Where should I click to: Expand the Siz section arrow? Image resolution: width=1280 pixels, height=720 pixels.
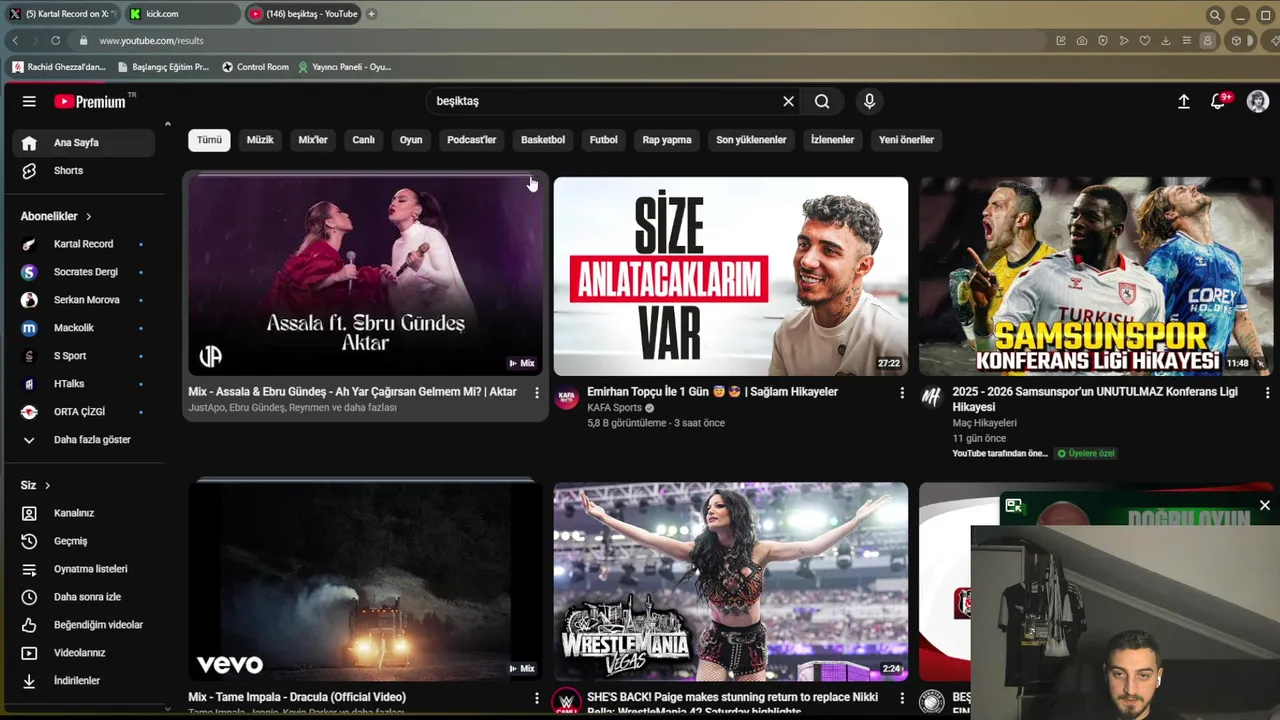47,485
